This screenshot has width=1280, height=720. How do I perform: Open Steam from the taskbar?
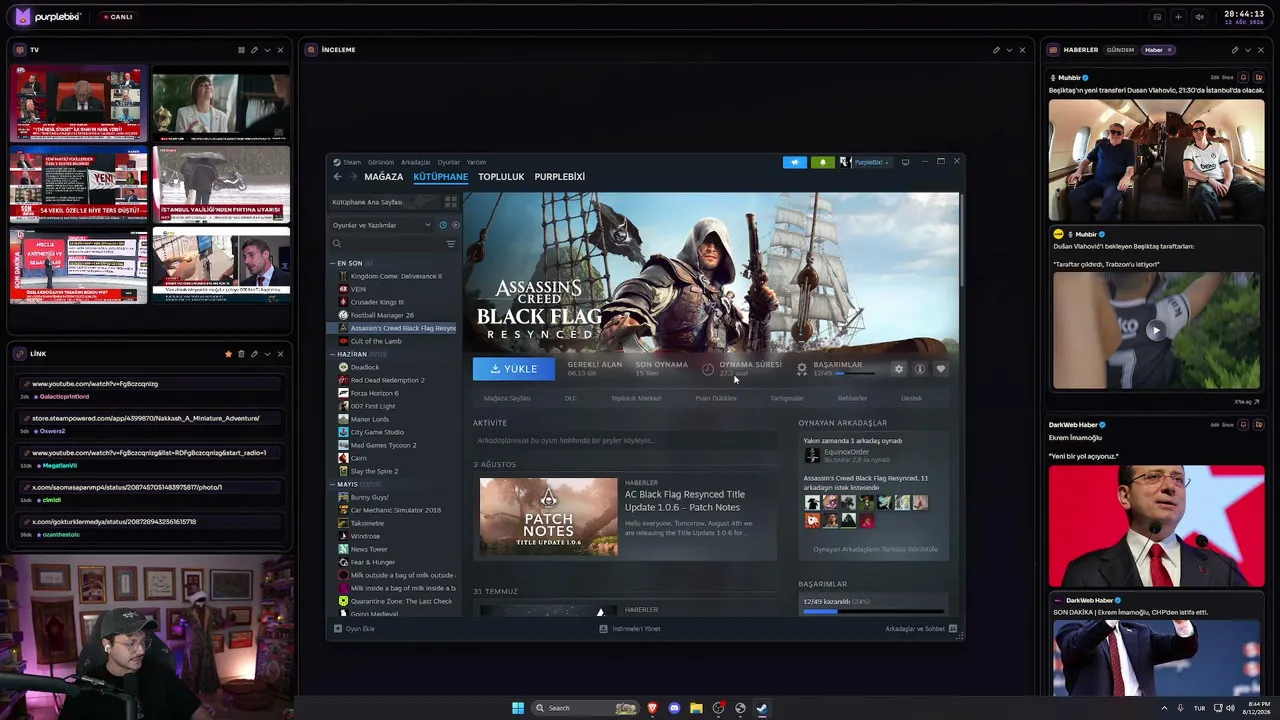762,708
